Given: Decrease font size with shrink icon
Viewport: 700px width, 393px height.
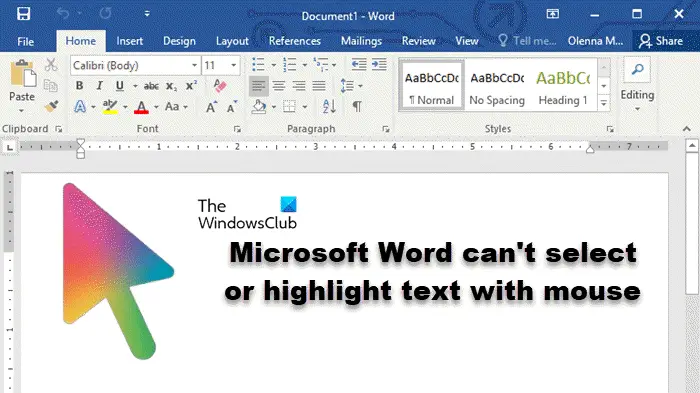Looking at the screenshot, I should [231, 107].
